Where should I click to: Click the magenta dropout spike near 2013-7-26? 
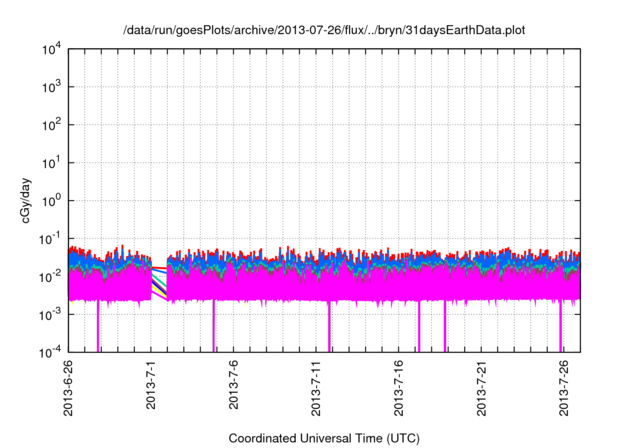click(x=560, y=326)
